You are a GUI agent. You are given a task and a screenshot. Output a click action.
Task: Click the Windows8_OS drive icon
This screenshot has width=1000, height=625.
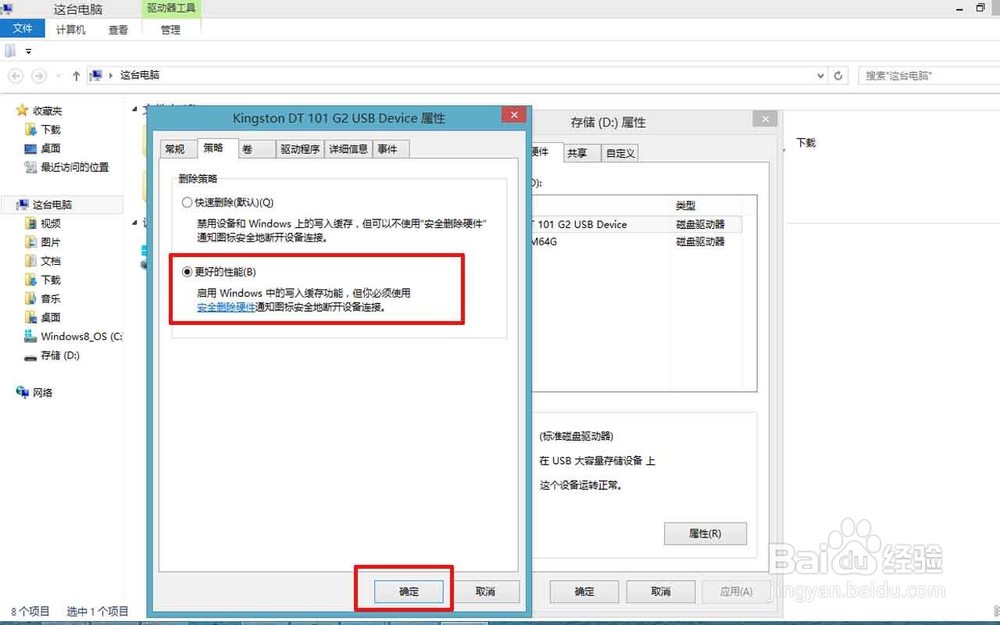(31, 335)
